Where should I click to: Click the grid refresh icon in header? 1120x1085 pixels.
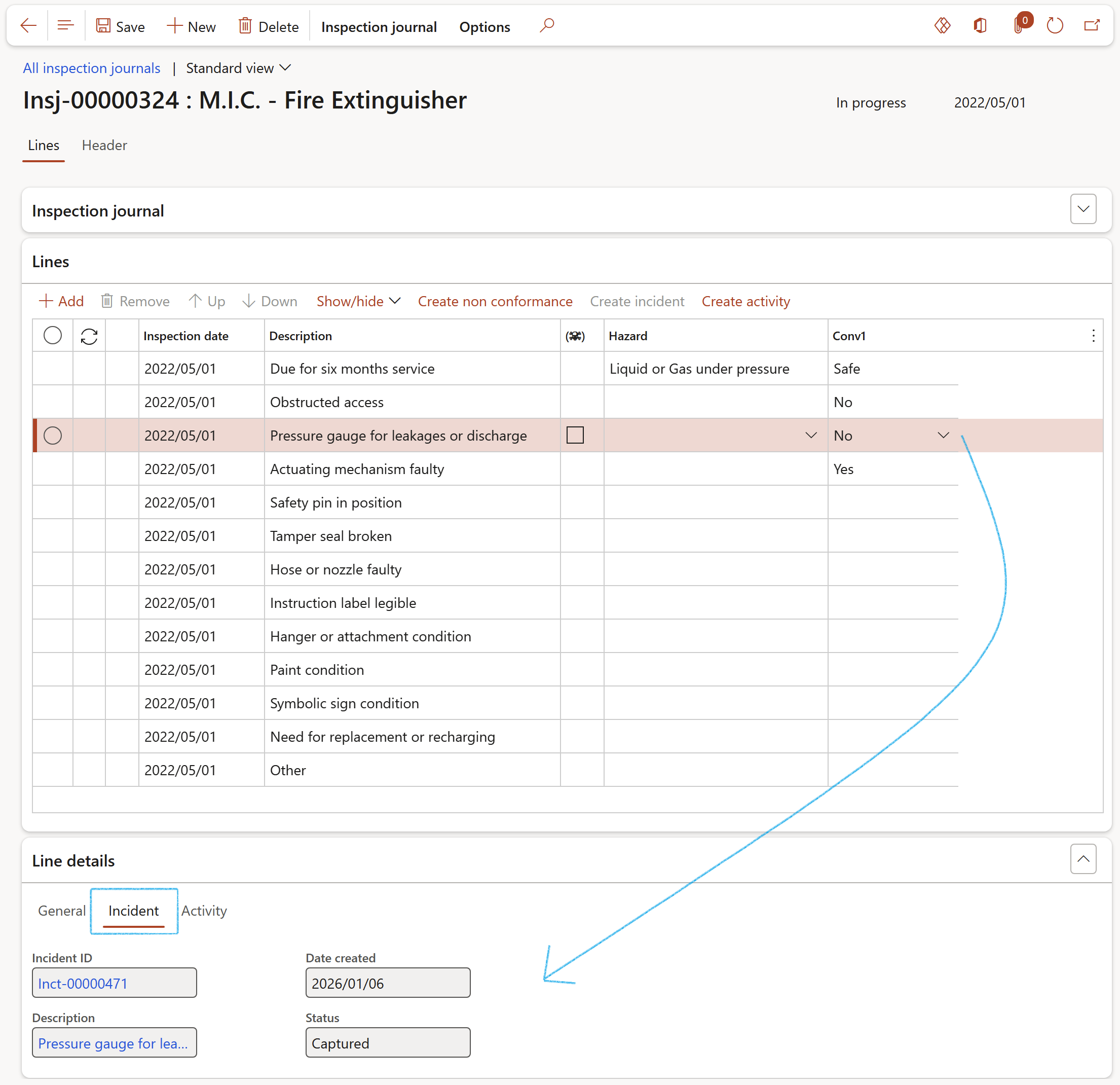89,336
